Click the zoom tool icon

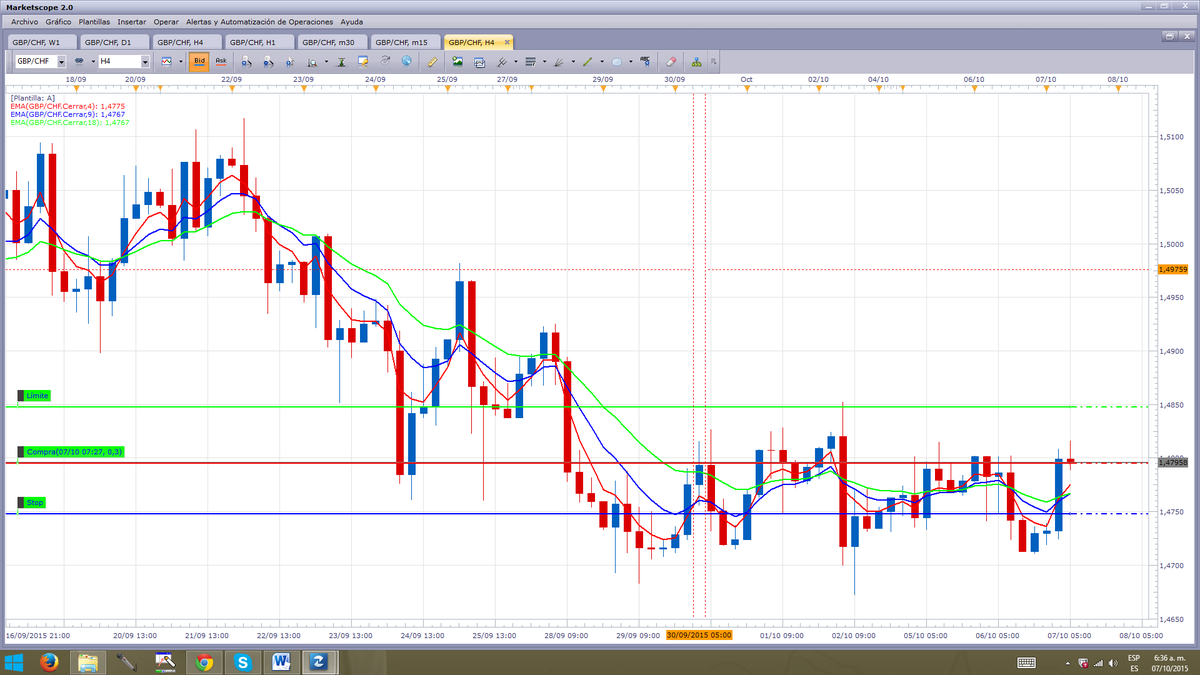pos(312,61)
